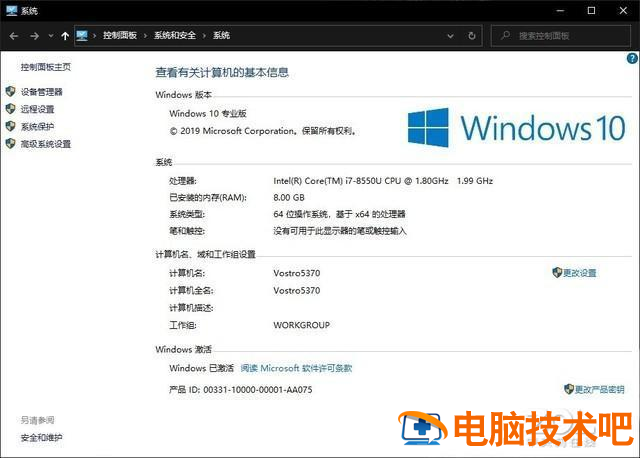Click the shield icon beside 系统保护

click(11, 126)
